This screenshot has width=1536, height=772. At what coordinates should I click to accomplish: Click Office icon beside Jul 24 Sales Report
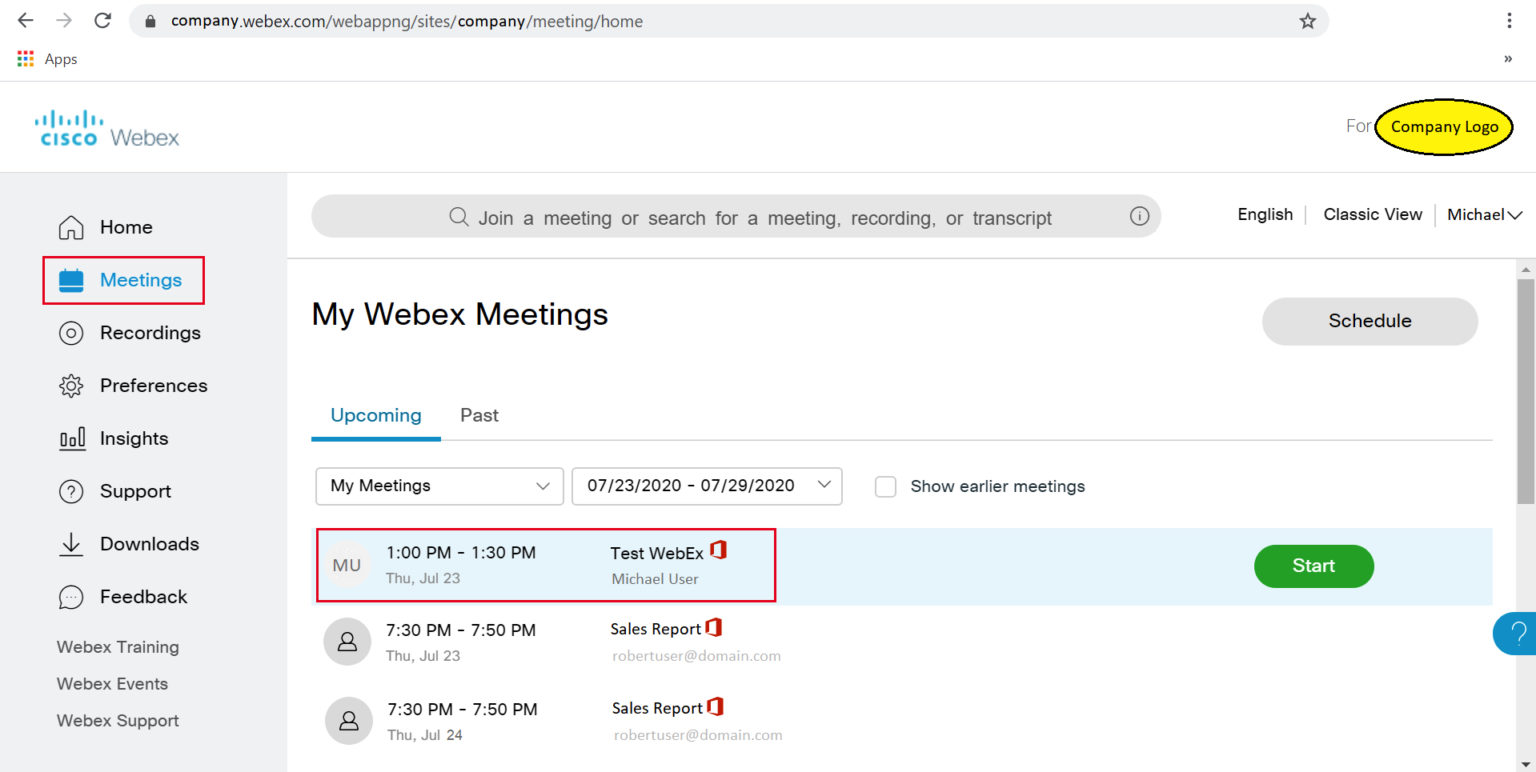coord(715,707)
